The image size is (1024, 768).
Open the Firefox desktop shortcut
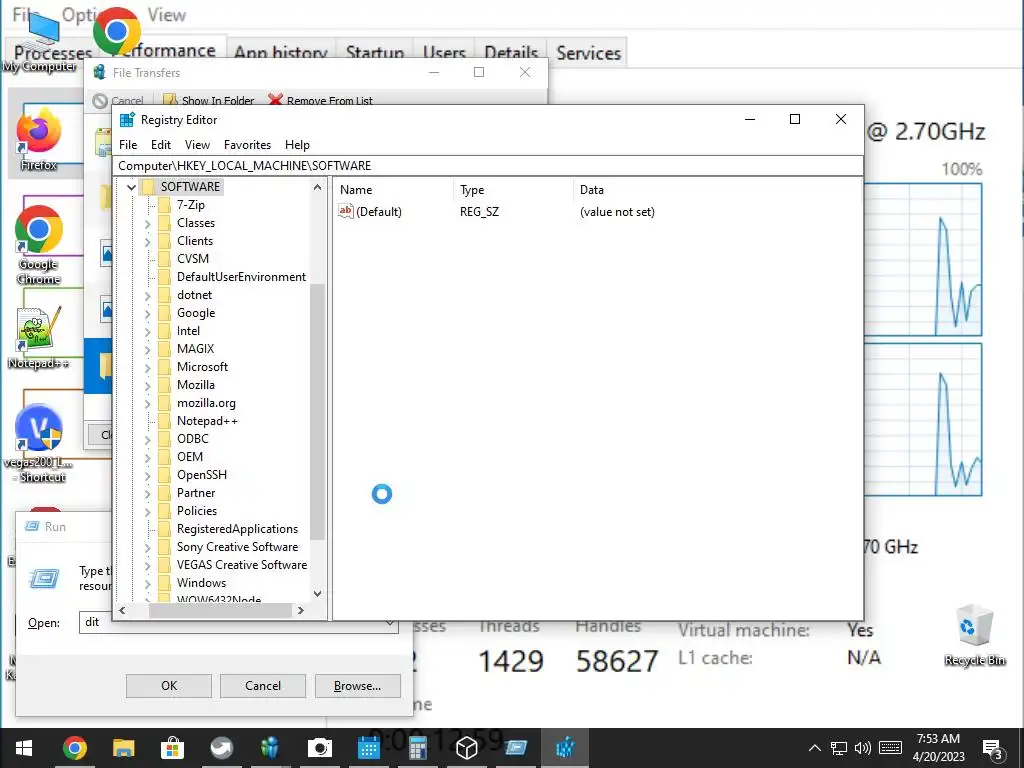tap(39, 139)
